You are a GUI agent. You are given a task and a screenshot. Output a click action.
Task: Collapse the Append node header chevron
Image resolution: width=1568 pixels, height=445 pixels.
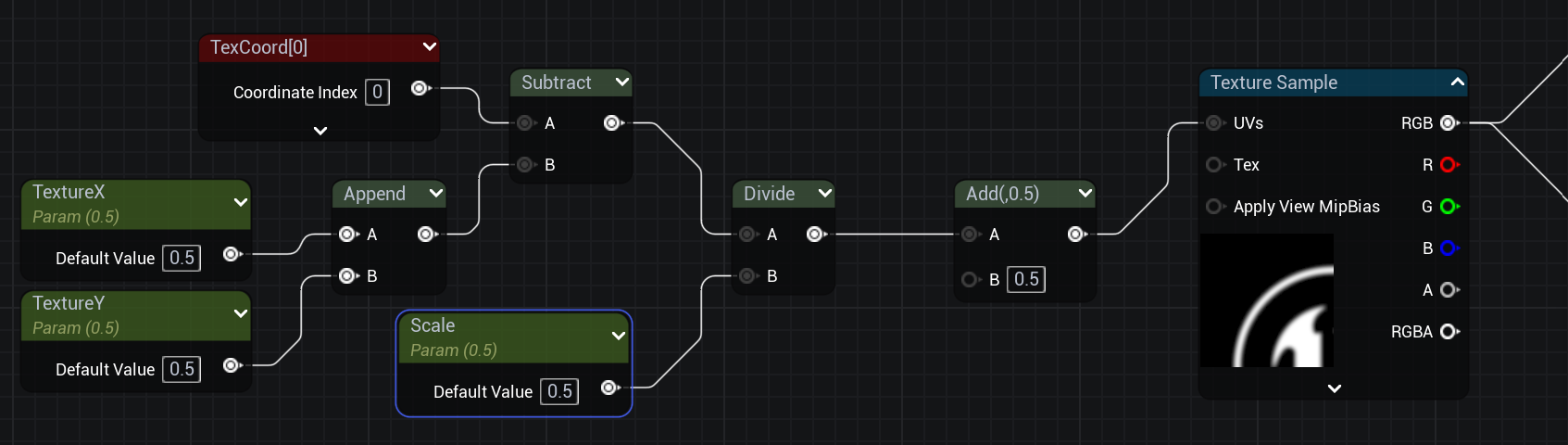(436, 193)
